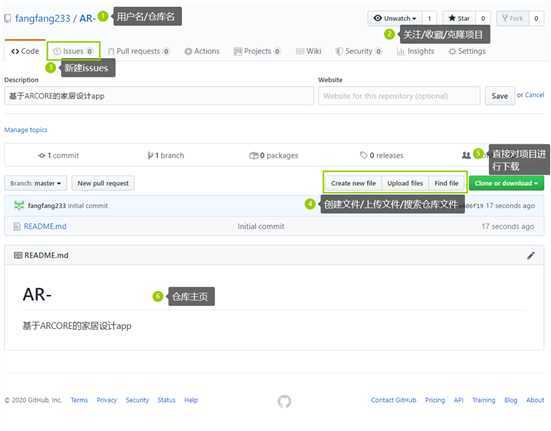Open the Insights tab
Screen dimensions: 551x431
tap(416, 51)
